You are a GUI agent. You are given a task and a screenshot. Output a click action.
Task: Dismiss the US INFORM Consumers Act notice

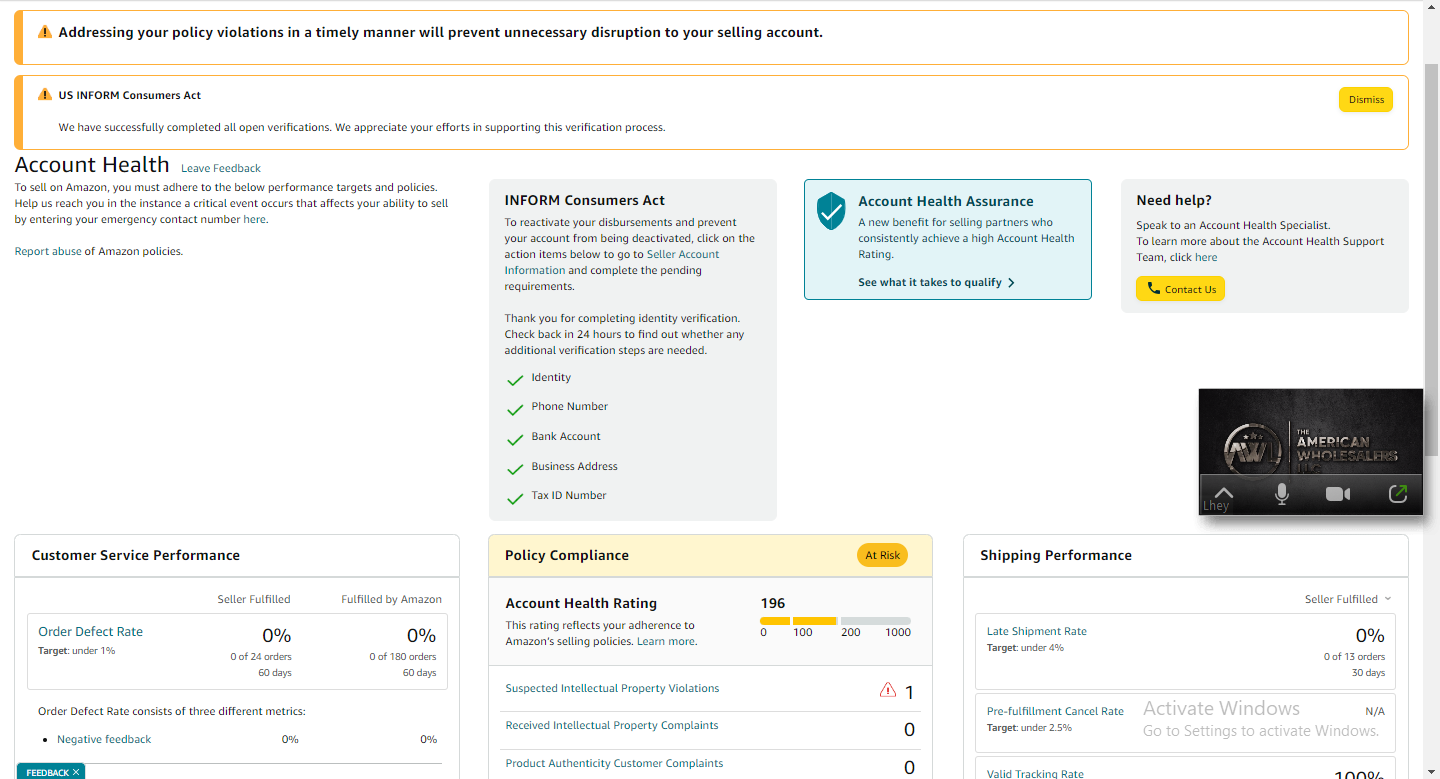(1366, 99)
